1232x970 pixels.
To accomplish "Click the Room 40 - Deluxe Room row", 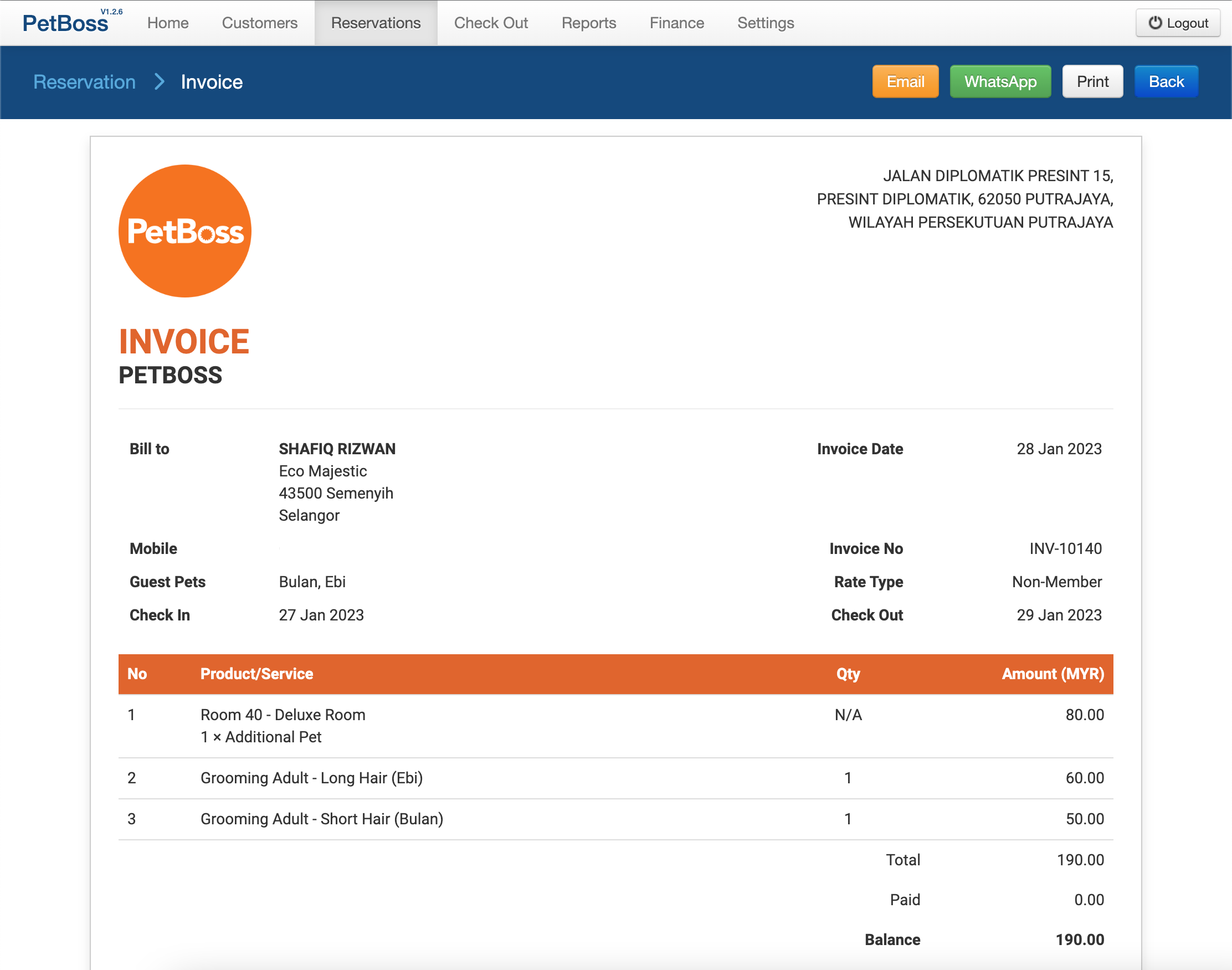I will (615, 726).
